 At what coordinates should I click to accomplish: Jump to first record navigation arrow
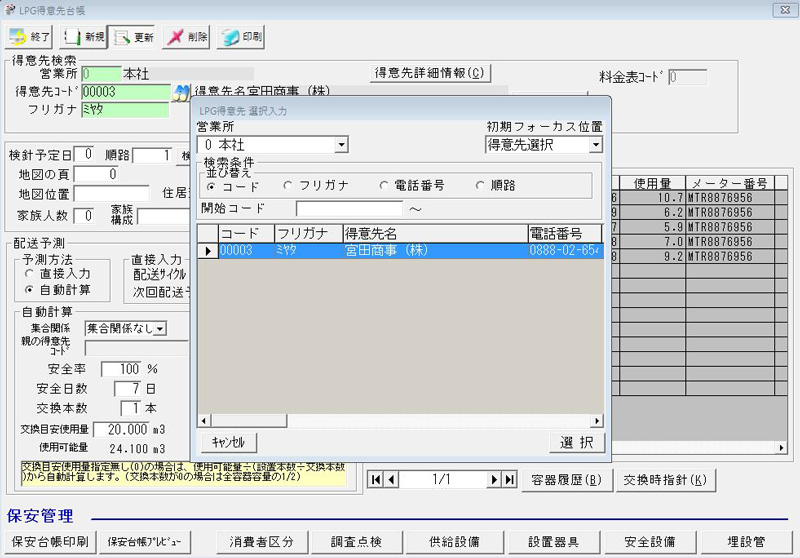point(376,480)
